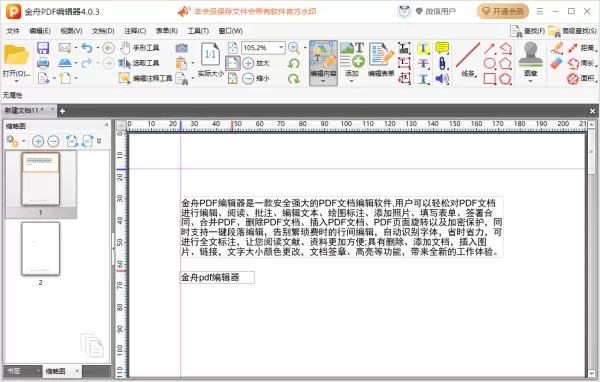Click the Open Membership (开通会员) button

pyautogui.click(x=503, y=11)
